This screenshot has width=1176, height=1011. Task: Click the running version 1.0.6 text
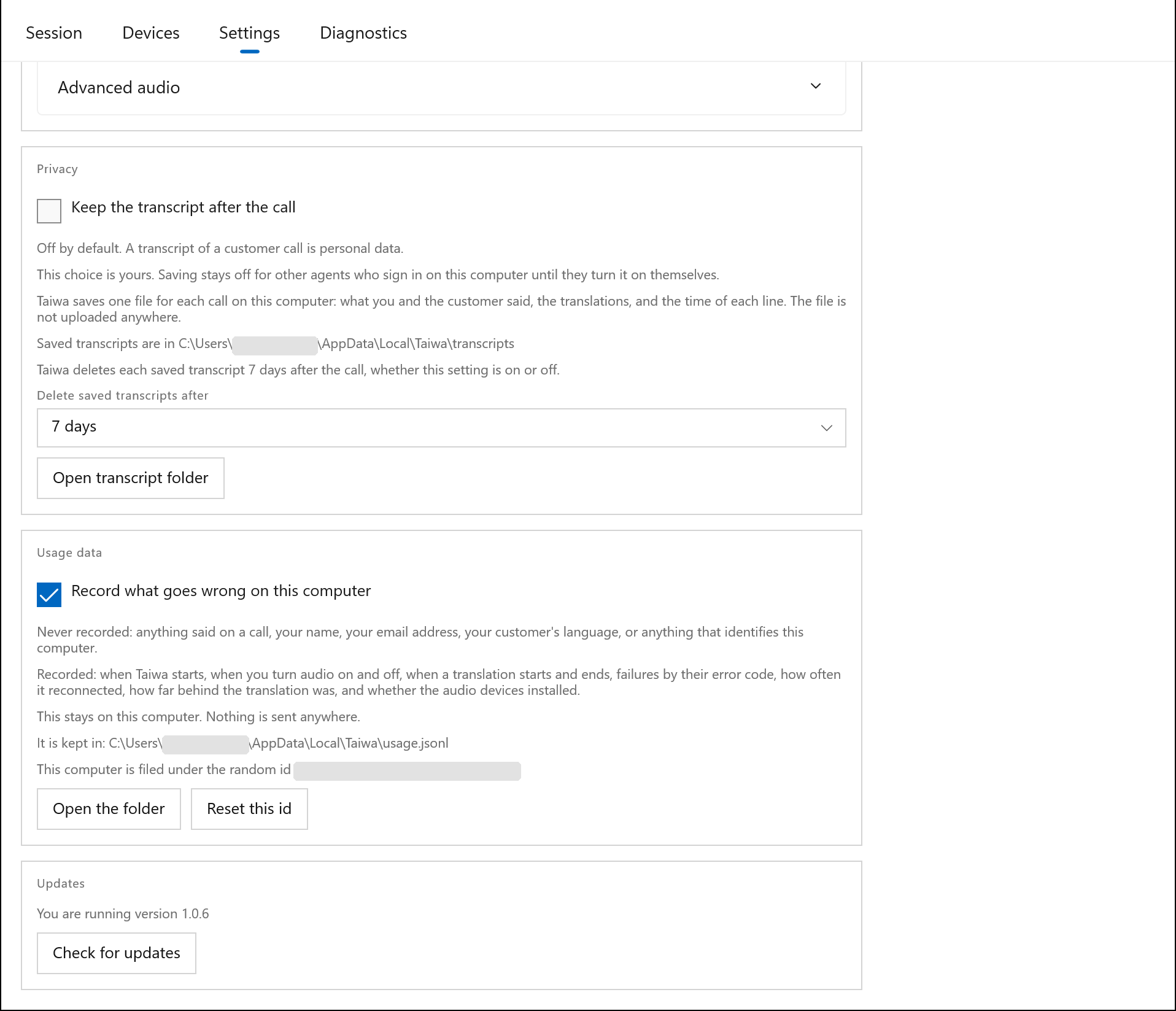(x=123, y=914)
